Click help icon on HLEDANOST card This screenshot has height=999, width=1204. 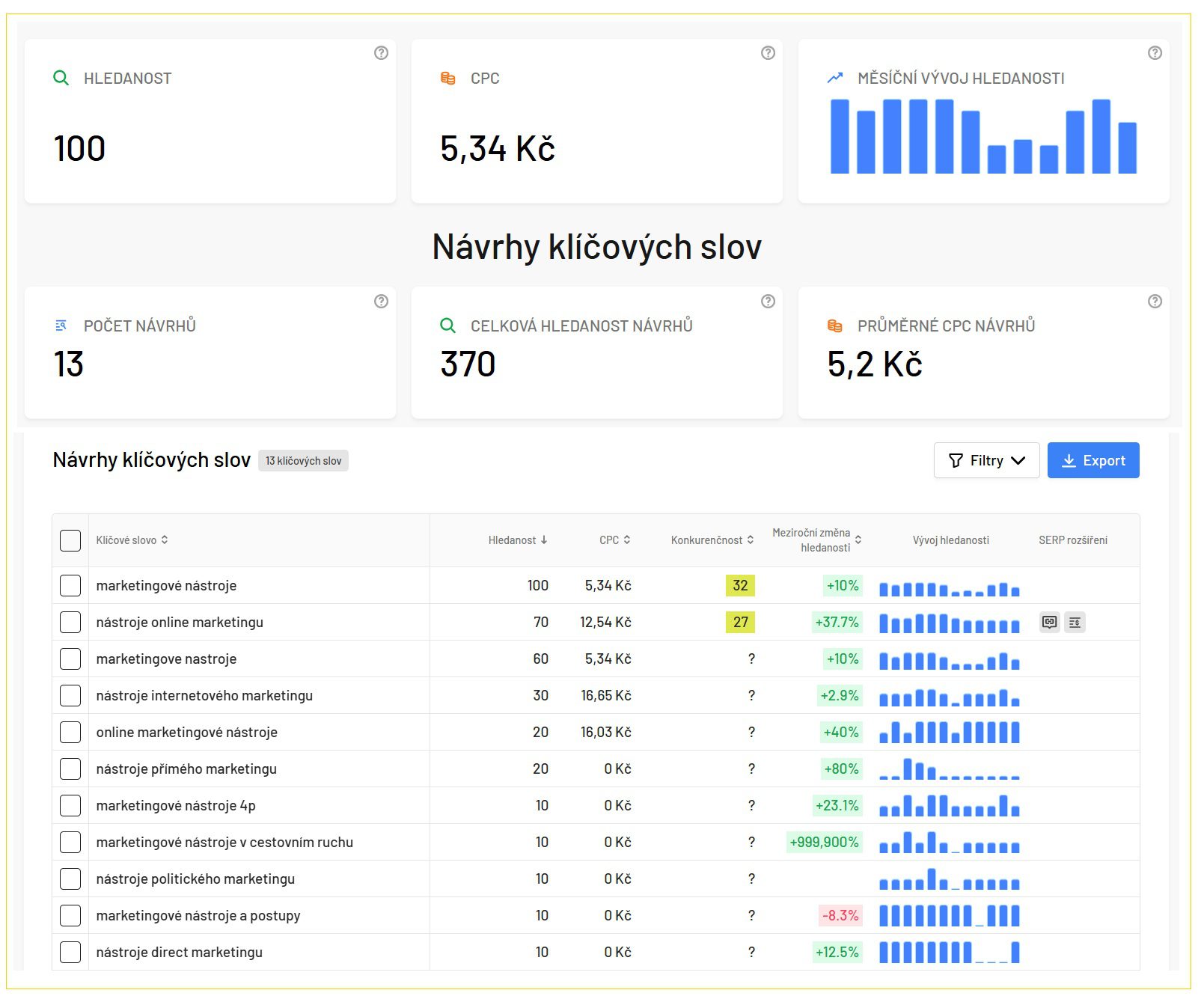click(381, 53)
